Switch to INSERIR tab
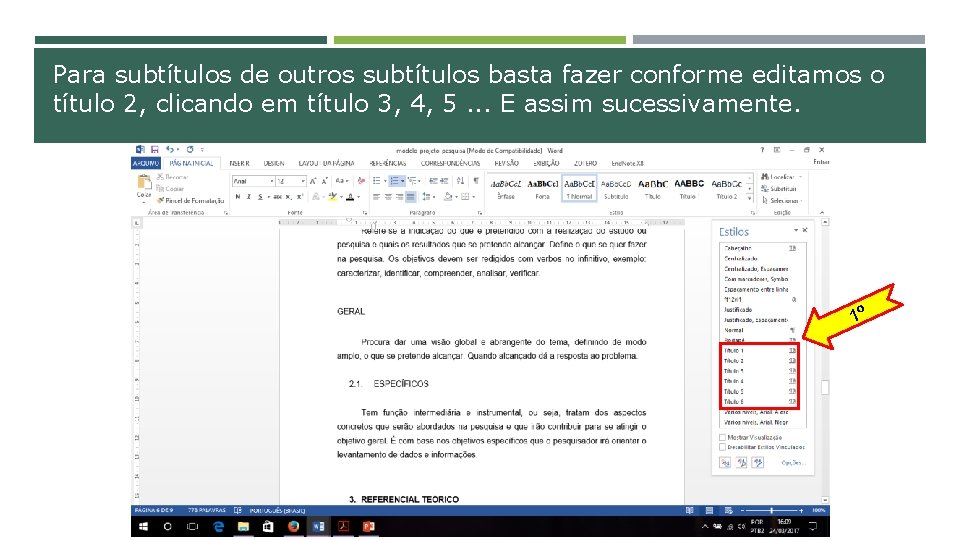 coord(239,163)
